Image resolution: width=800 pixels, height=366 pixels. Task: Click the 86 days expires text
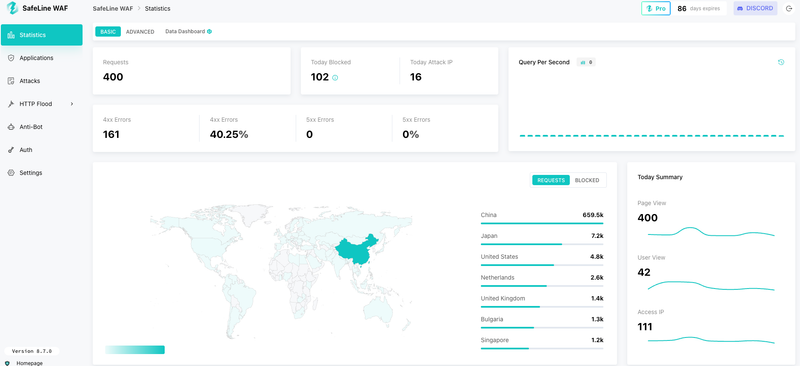click(x=698, y=9)
